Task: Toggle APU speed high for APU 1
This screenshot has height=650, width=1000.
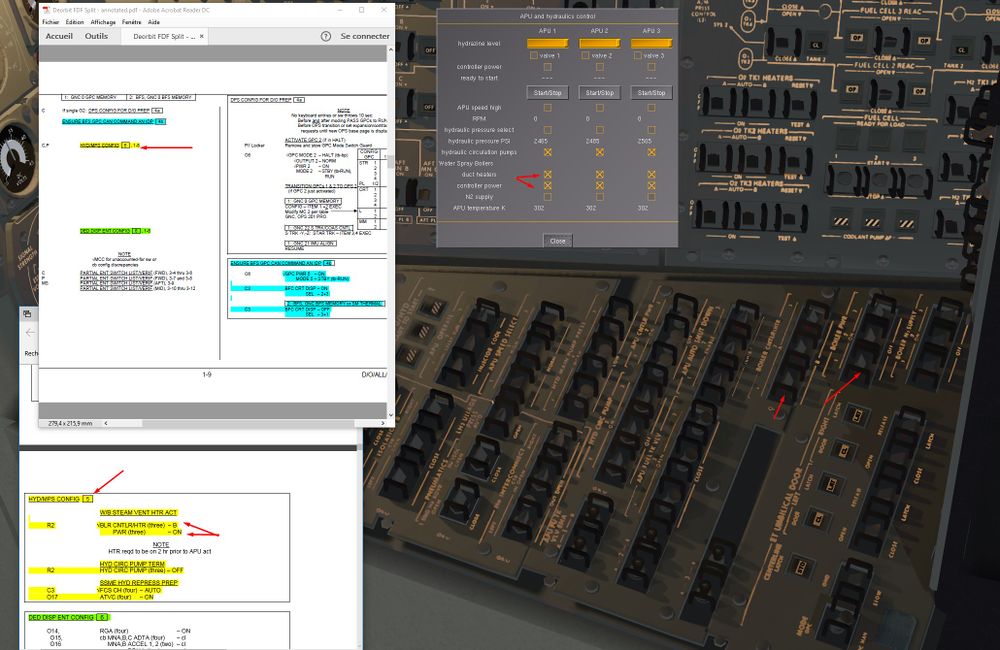Action: (x=547, y=108)
